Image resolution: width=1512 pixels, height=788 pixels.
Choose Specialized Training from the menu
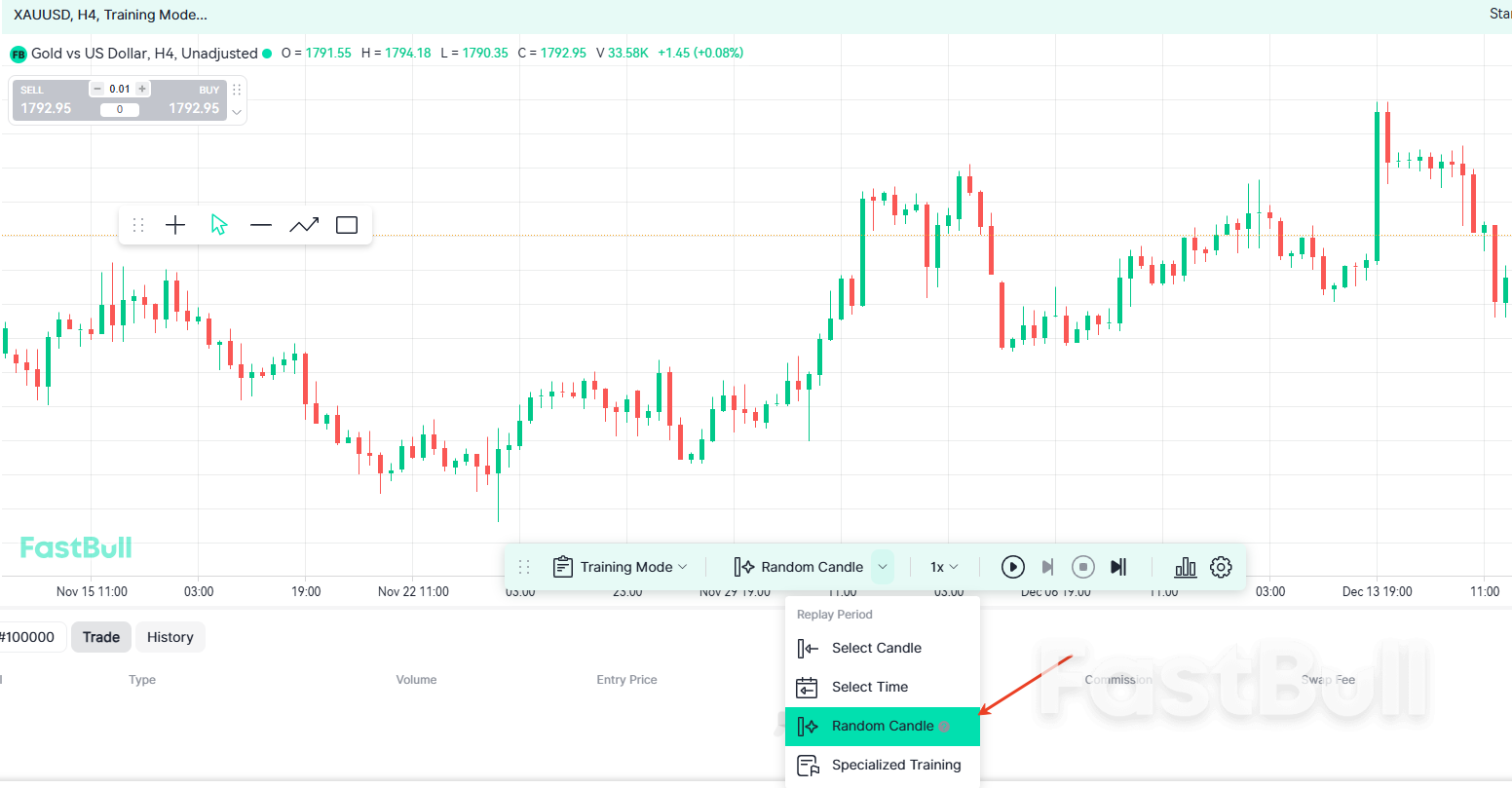pyautogui.click(x=894, y=765)
